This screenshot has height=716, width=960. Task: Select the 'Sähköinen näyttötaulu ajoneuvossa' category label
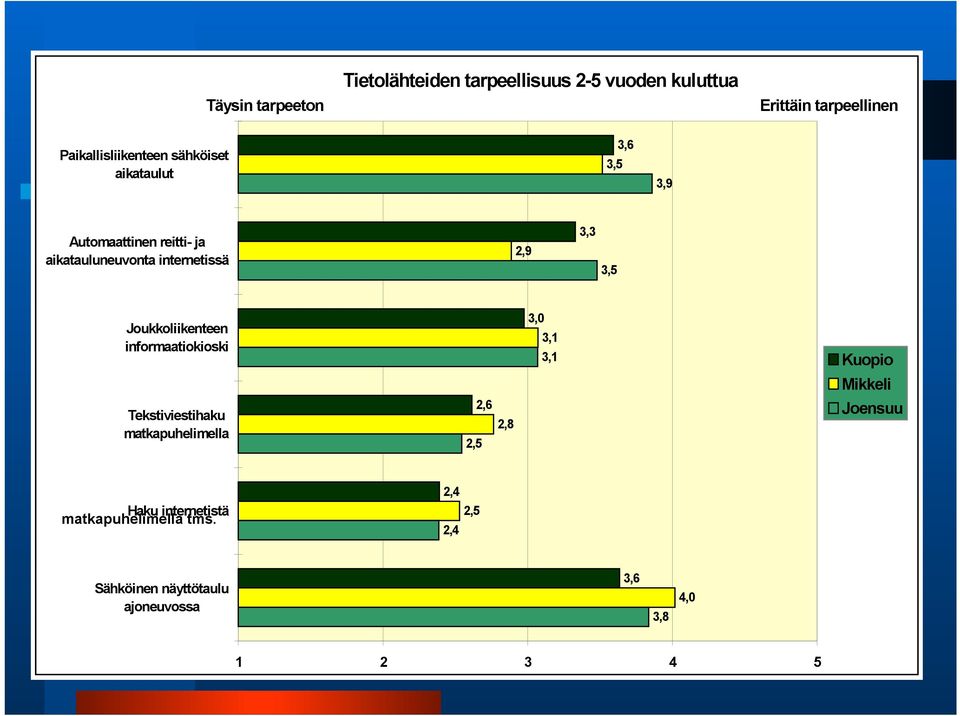point(162,598)
